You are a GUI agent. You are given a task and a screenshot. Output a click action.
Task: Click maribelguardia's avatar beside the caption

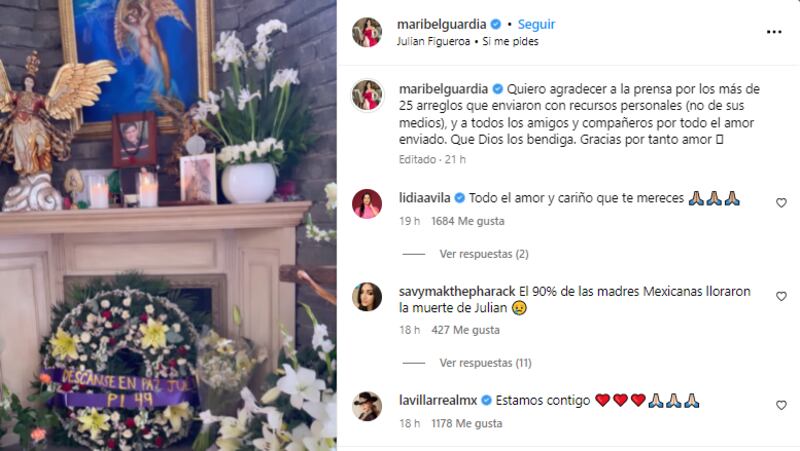367,95
